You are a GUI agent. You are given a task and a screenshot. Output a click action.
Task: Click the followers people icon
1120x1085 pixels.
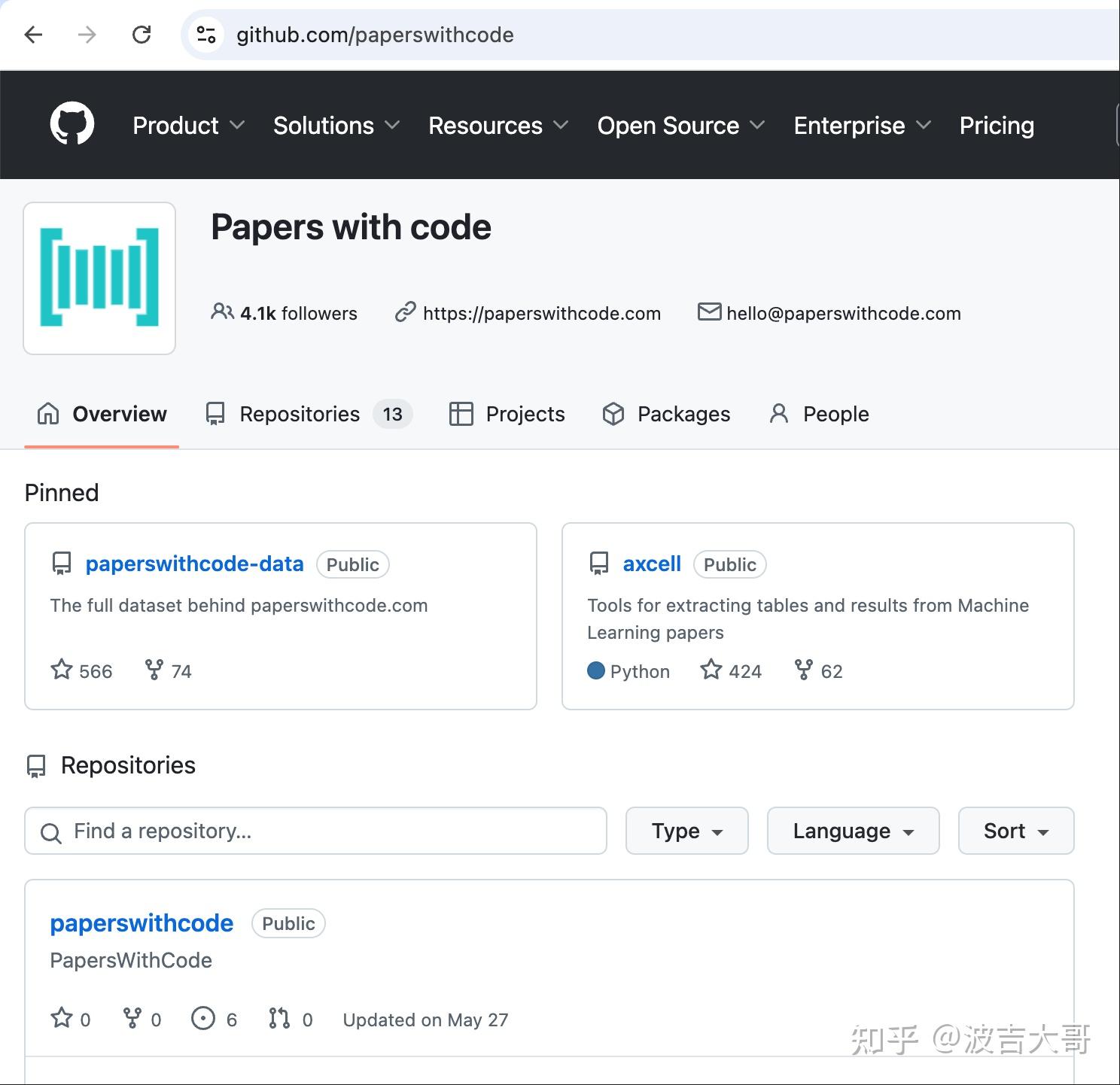[221, 312]
